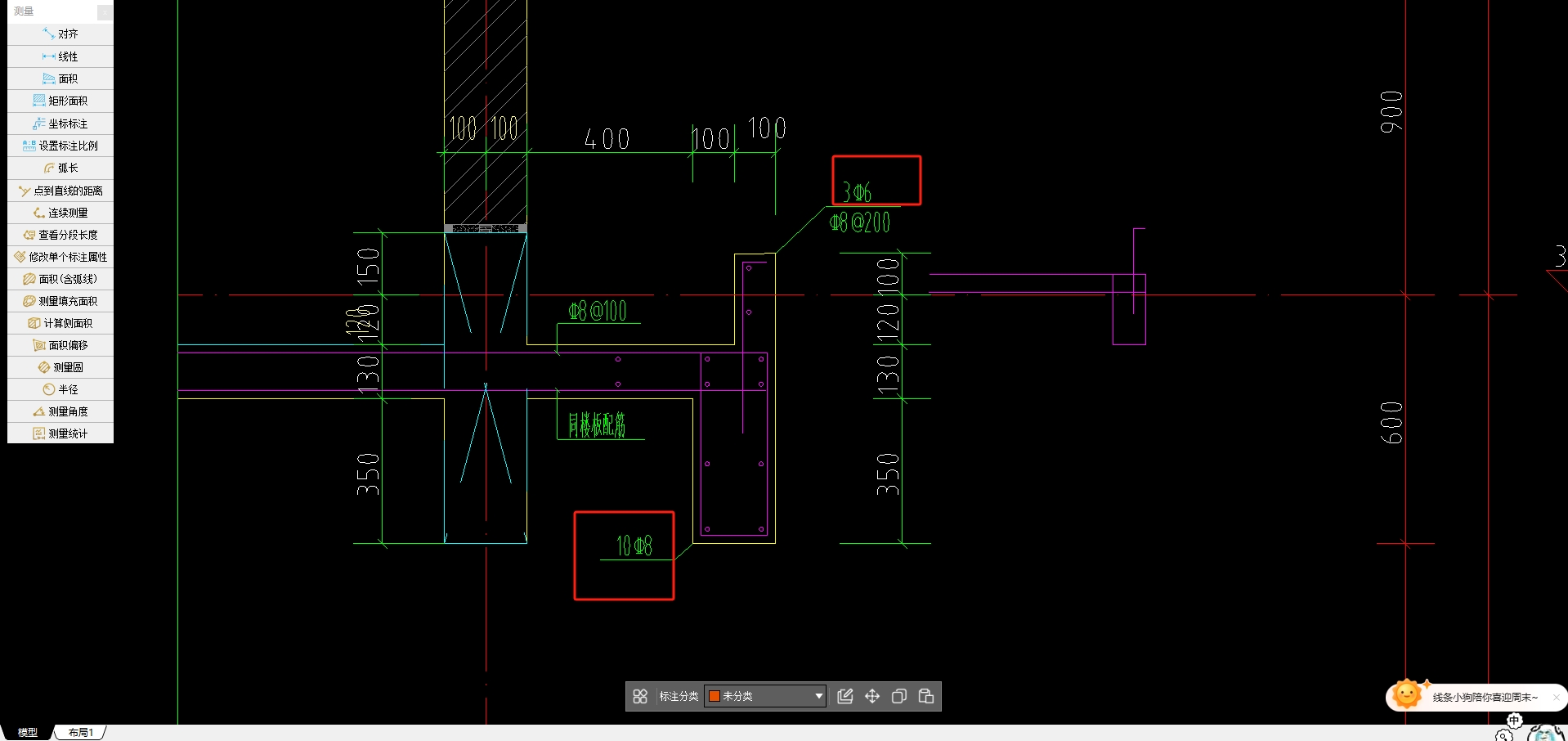Click the 10Φ8 rebar label
The width and height of the screenshot is (1568, 741).
click(x=634, y=546)
